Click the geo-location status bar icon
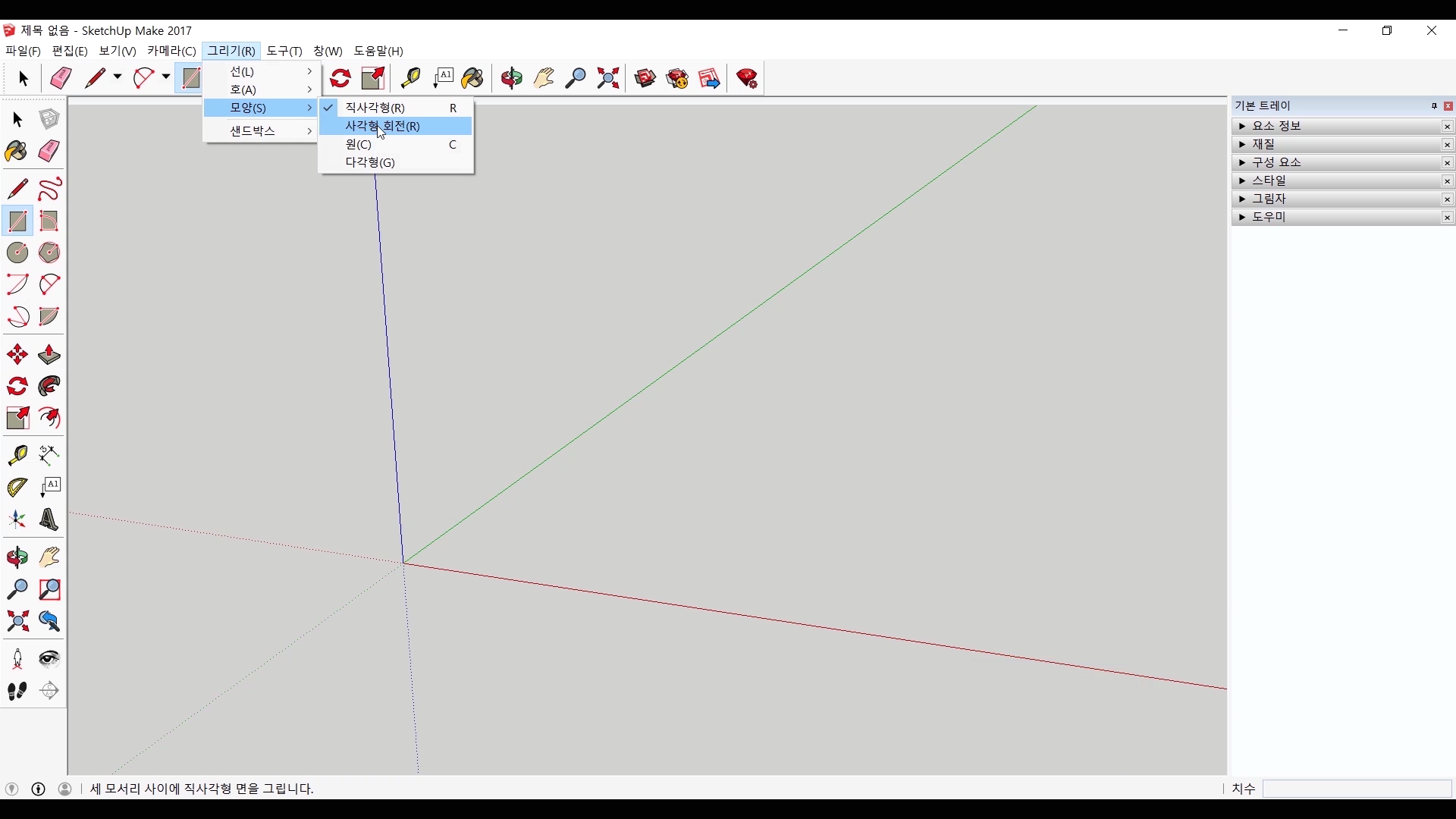 click(x=12, y=789)
